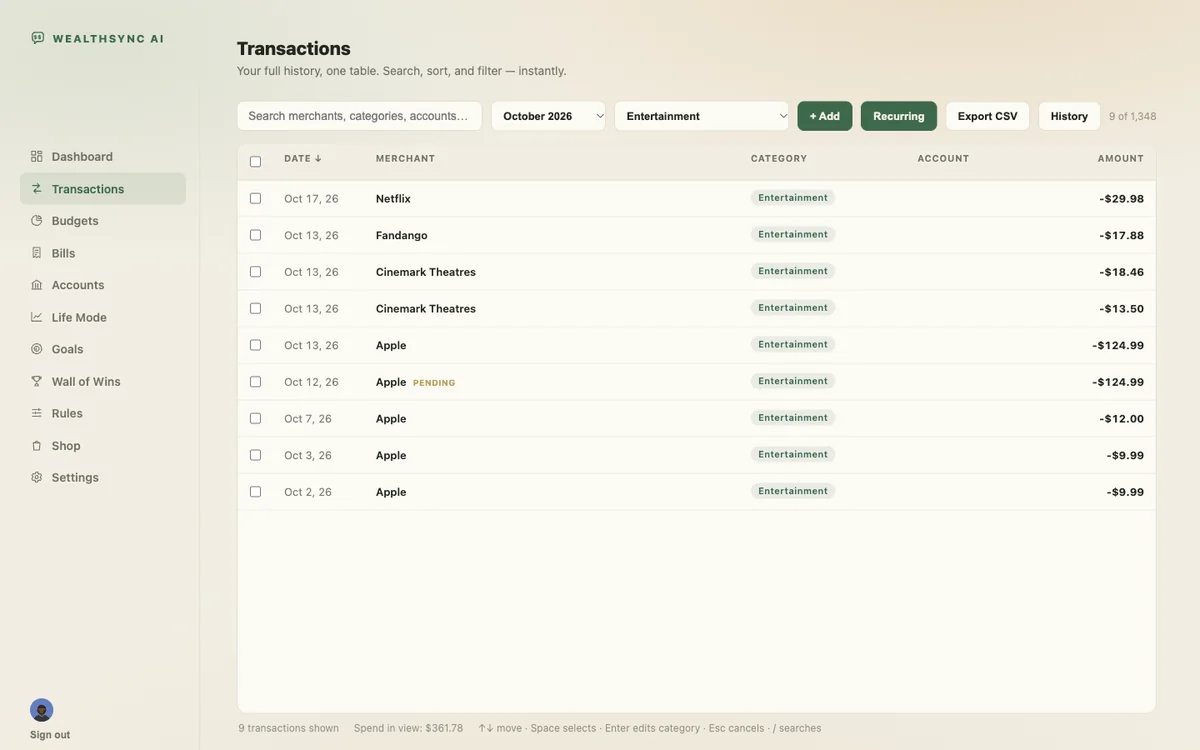Viewport: 1200px width, 750px height.
Task: Click the Settings gear icon
Action: pyautogui.click(x=37, y=478)
